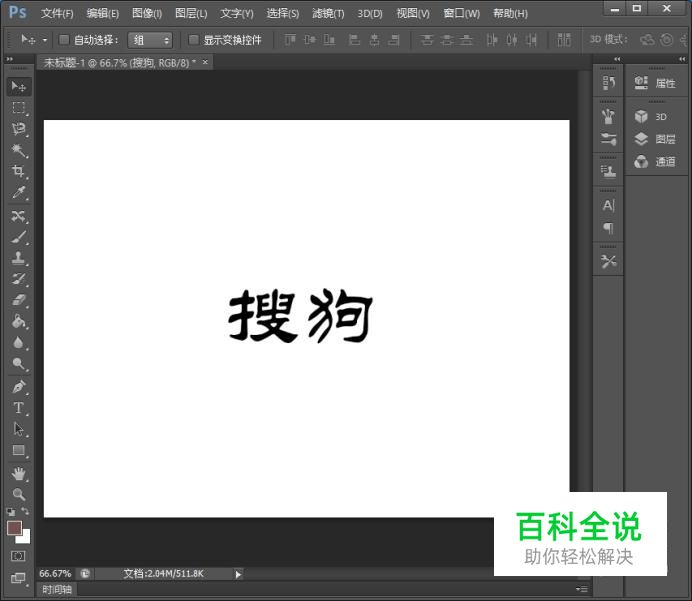The width and height of the screenshot is (692, 601).
Task: Open the 图像(I) menu
Action: [x=147, y=14]
